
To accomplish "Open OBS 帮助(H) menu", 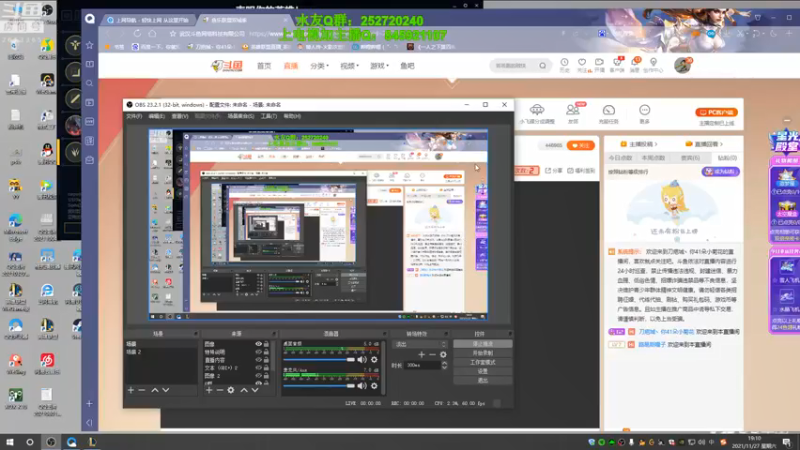I will (x=292, y=116).
